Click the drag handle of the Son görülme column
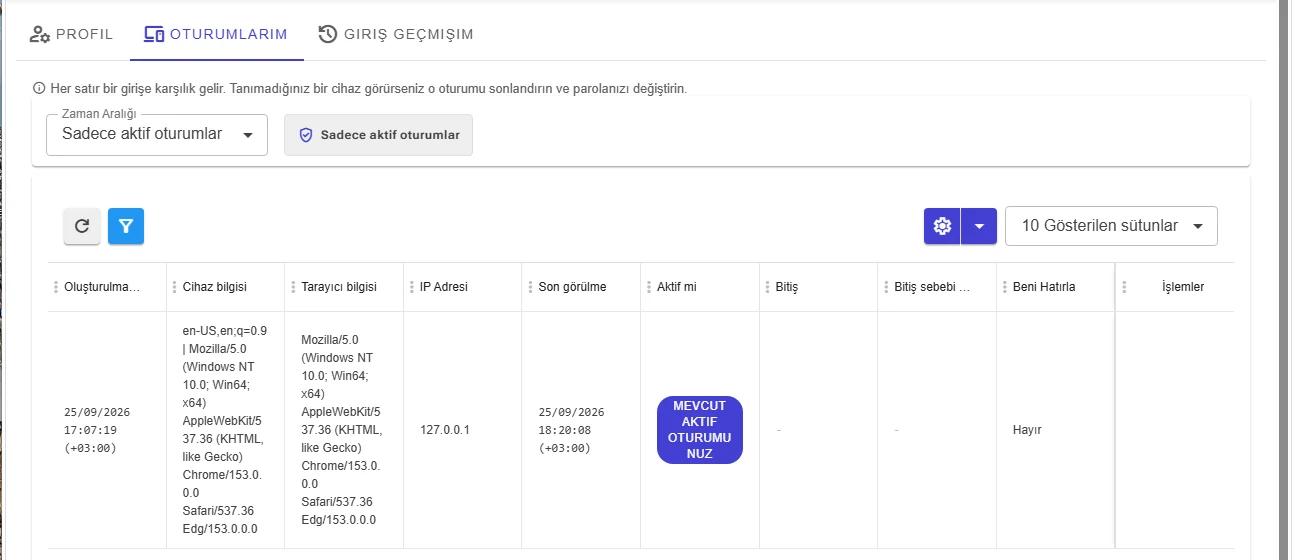Image resolution: width=1295 pixels, height=560 pixels. point(530,287)
